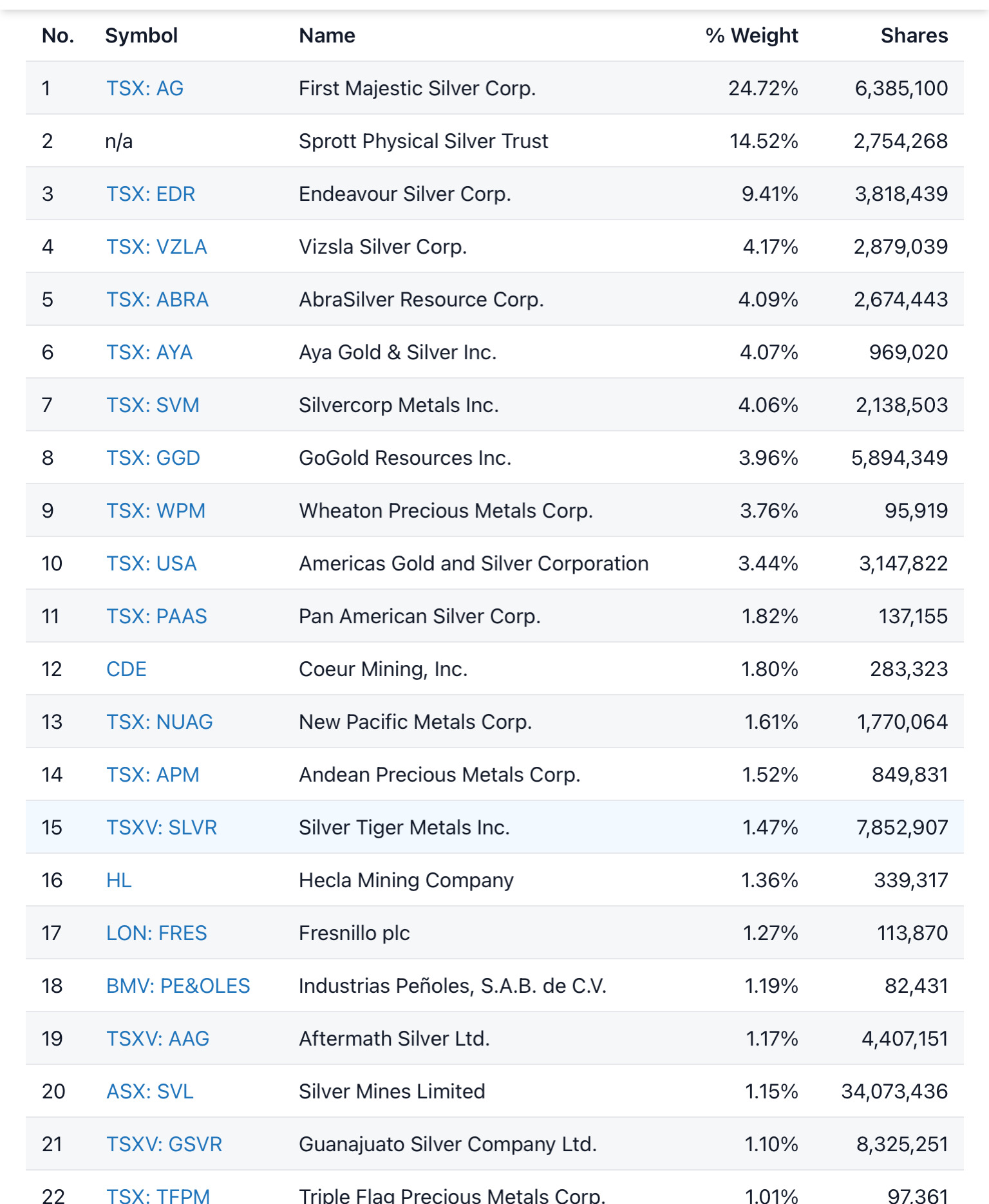The height and width of the screenshot is (1204, 989).
Task: Open the TSX: ABRA symbol link
Action: (158, 299)
